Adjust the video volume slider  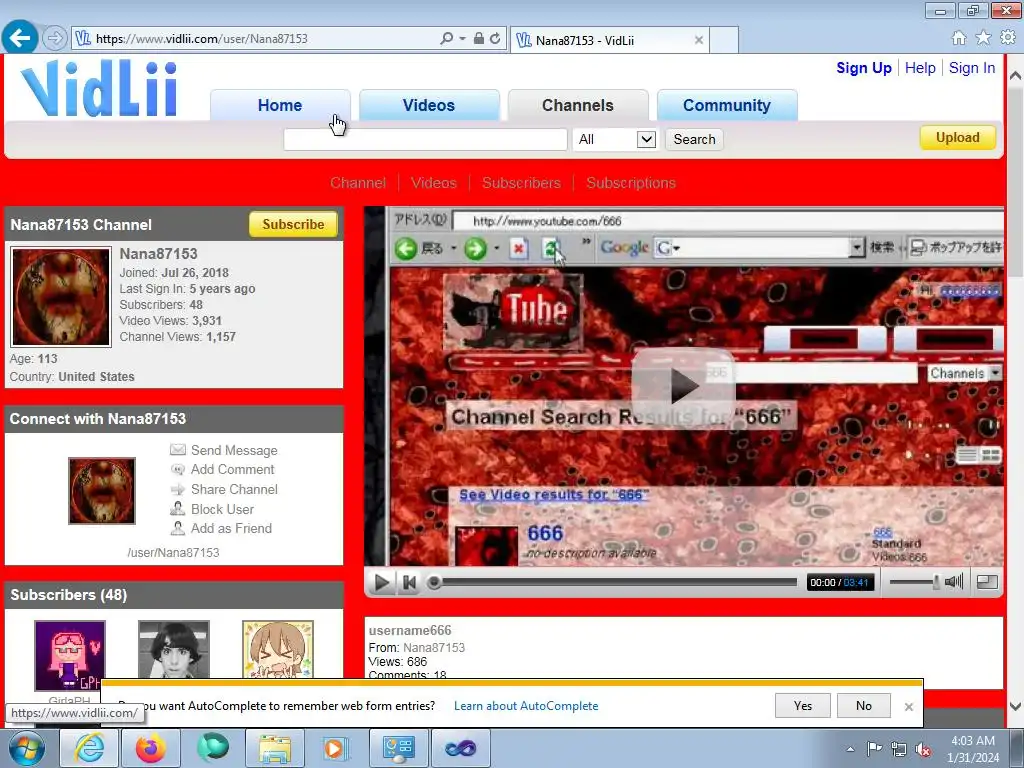click(x=914, y=581)
